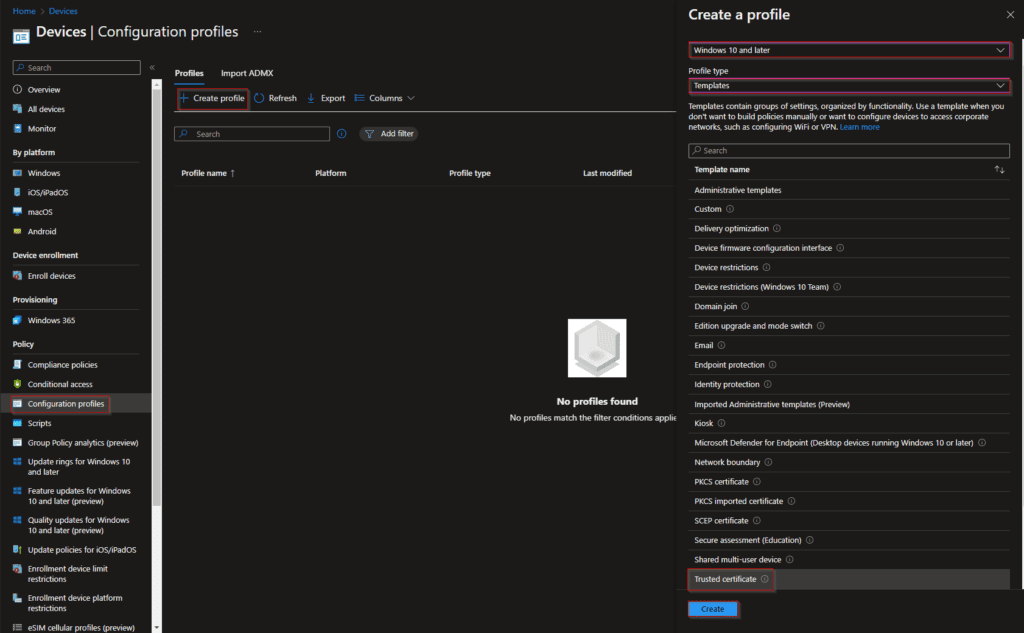
Task: Click info icon next to Trusted certificate
Action: pos(765,579)
